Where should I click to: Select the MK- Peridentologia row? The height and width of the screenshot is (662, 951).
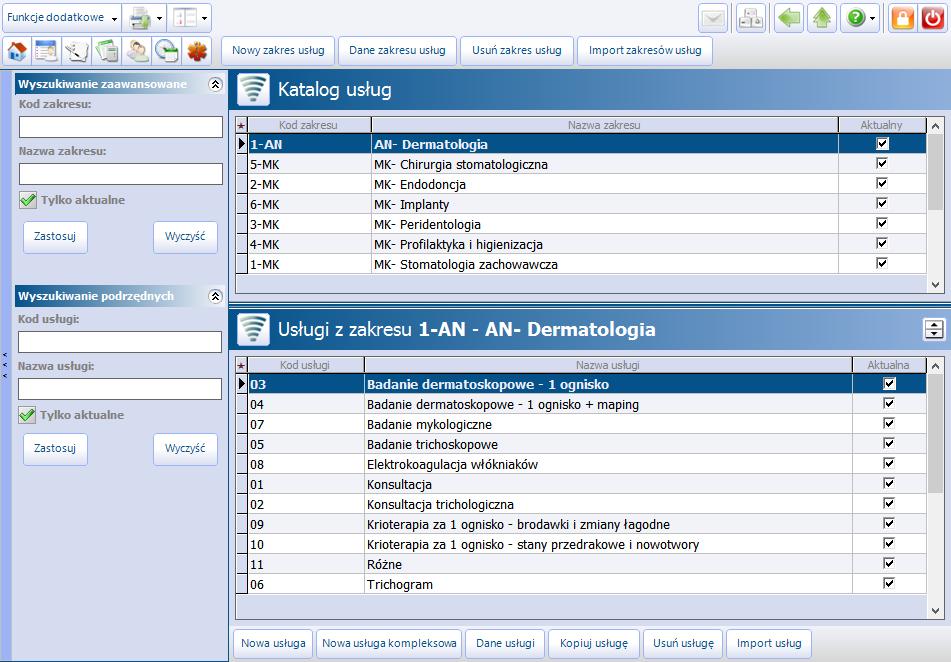point(581,224)
